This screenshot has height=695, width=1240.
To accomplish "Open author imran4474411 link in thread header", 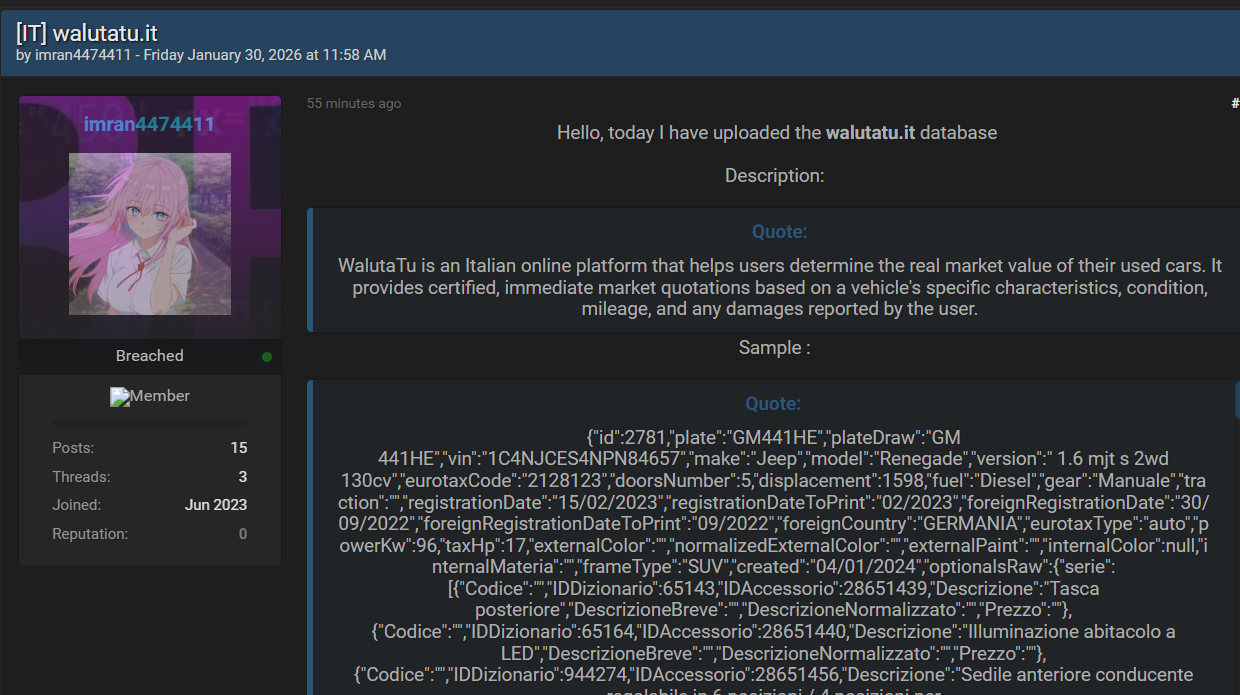I will [x=83, y=55].
